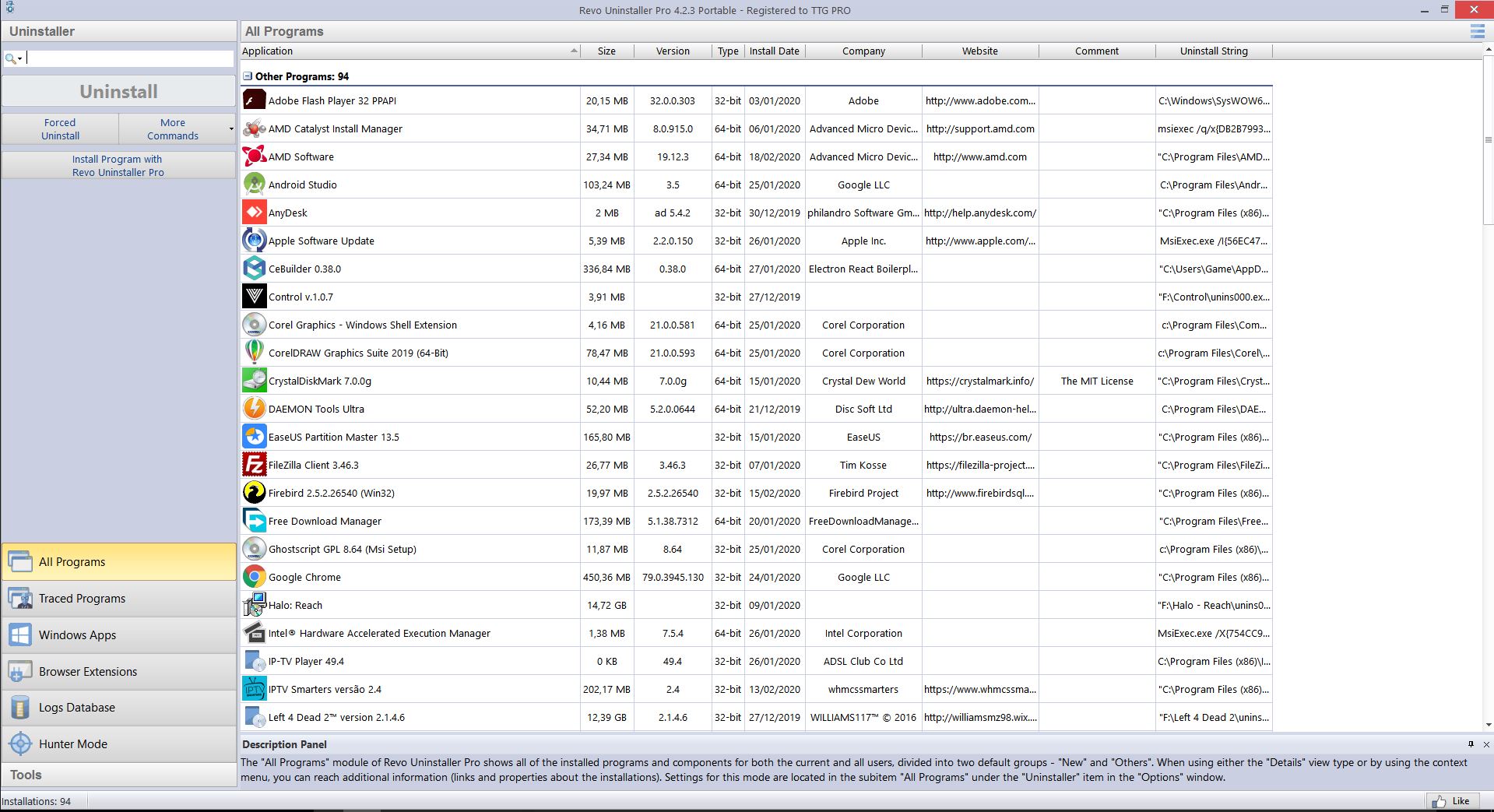Screen dimensions: 1494x812
Task: Click the 450,36 MB size cell
Action: [x=606, y=577]
